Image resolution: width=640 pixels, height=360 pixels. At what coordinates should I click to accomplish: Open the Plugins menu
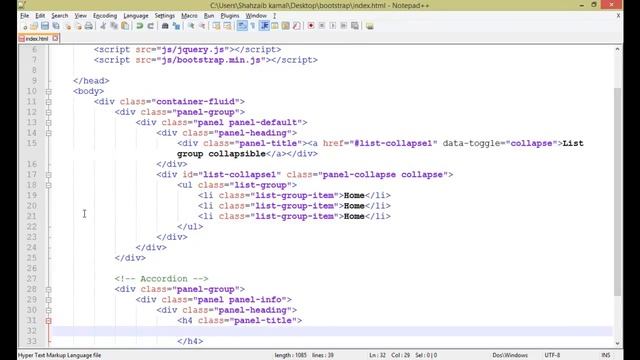coord(230,16)
